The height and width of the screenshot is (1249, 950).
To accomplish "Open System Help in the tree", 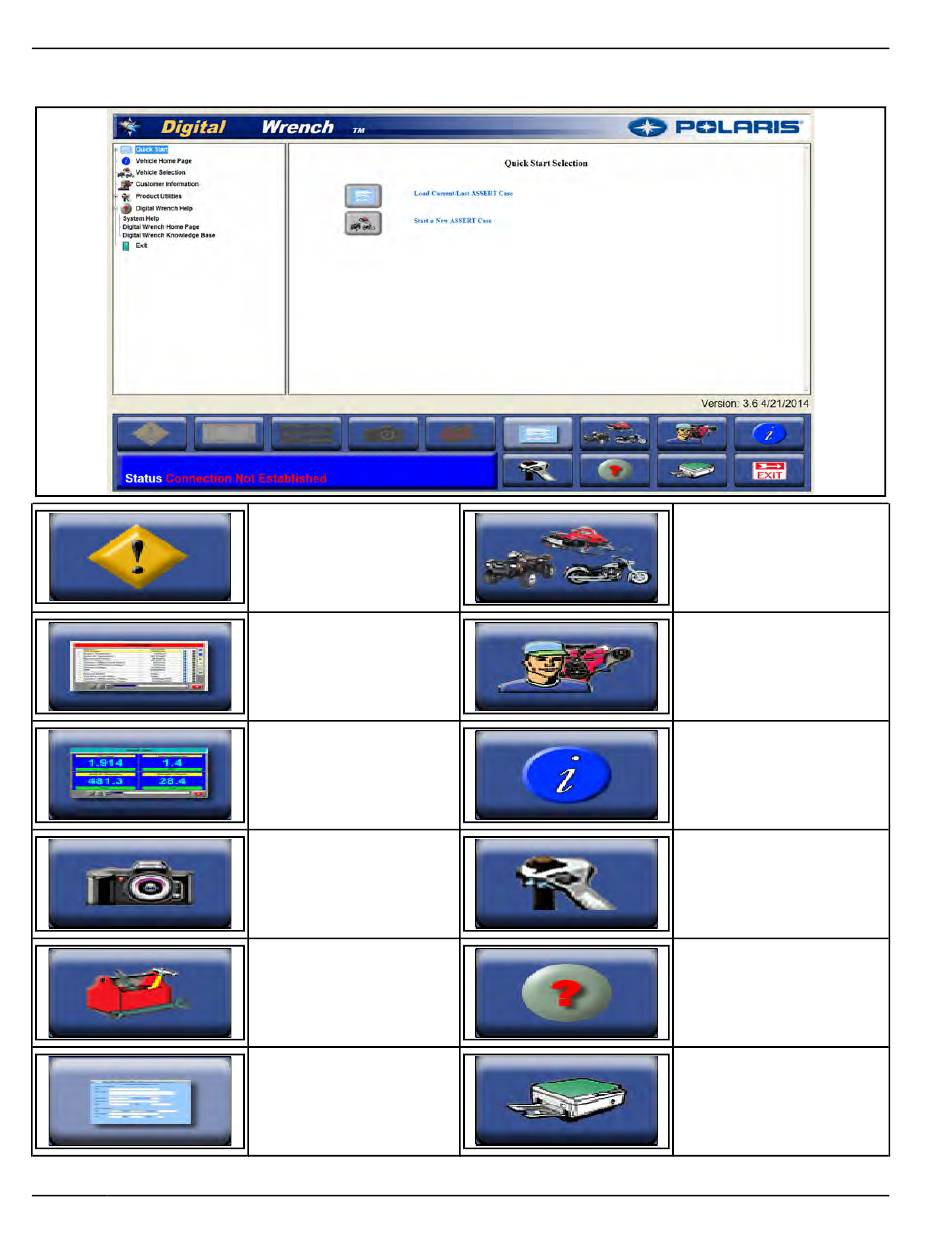I will (x=141, y=218).
